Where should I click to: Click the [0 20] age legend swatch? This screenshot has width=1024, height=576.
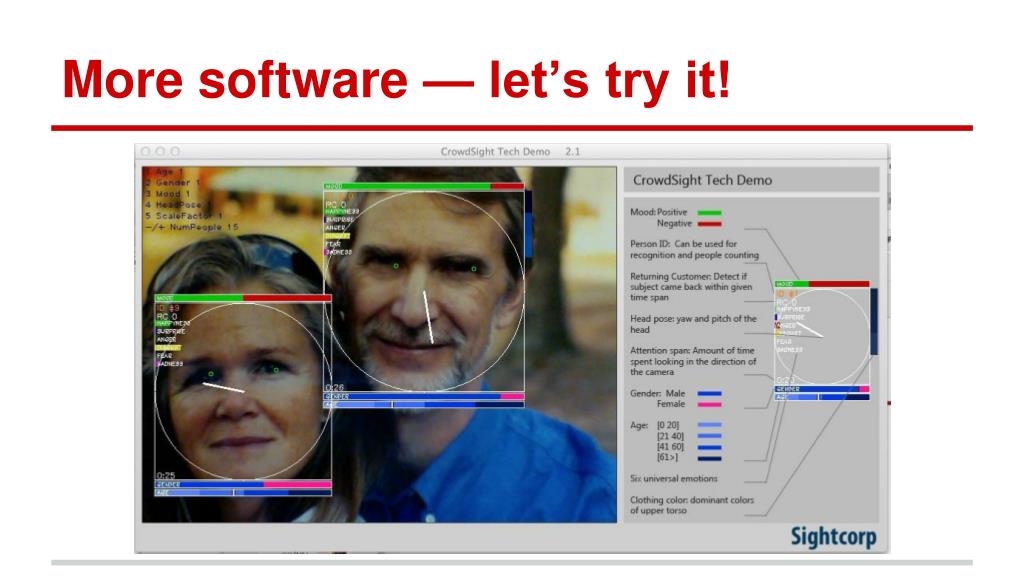coord(709,425)
